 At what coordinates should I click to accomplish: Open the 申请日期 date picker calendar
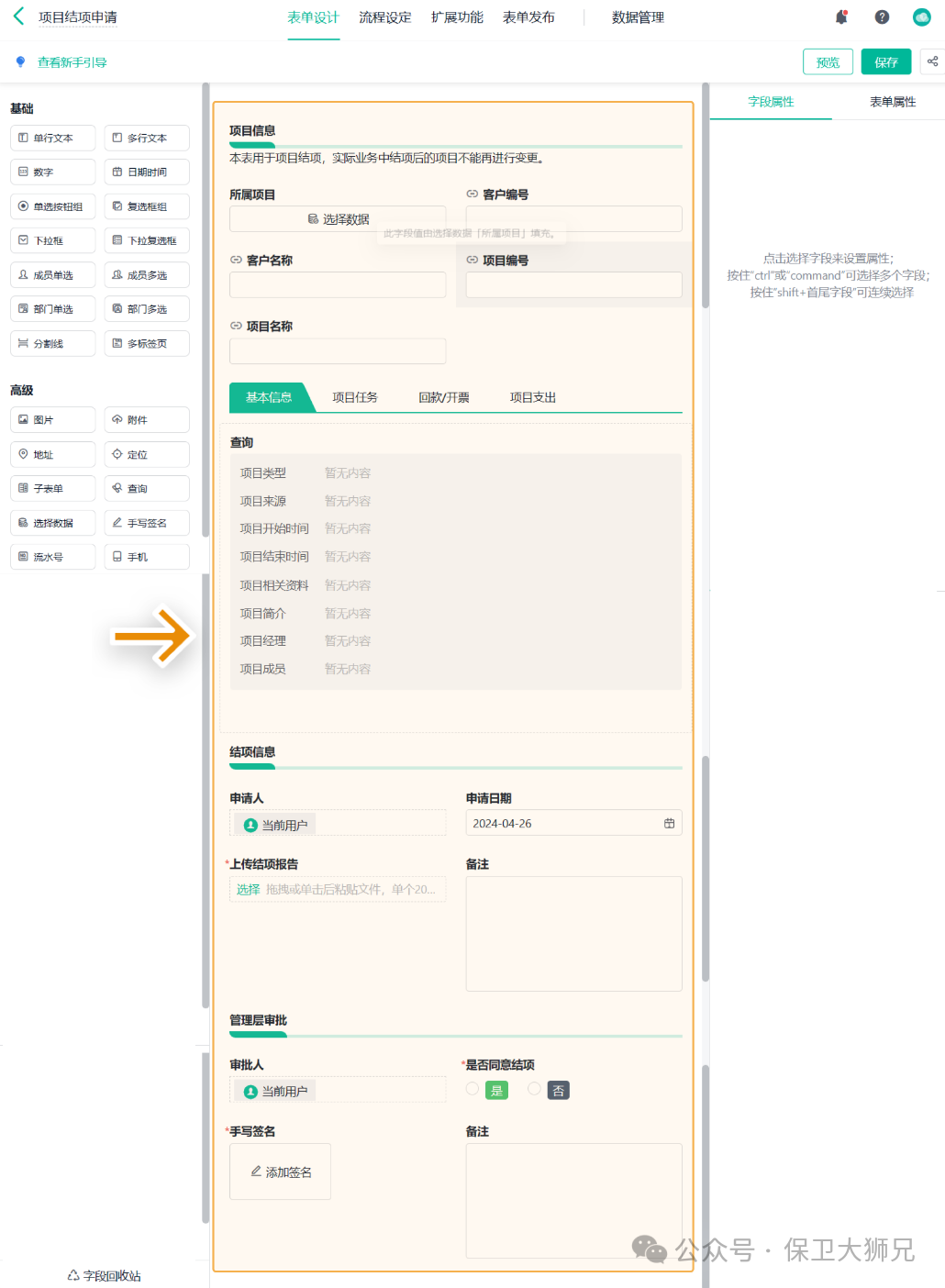[669, 824]
